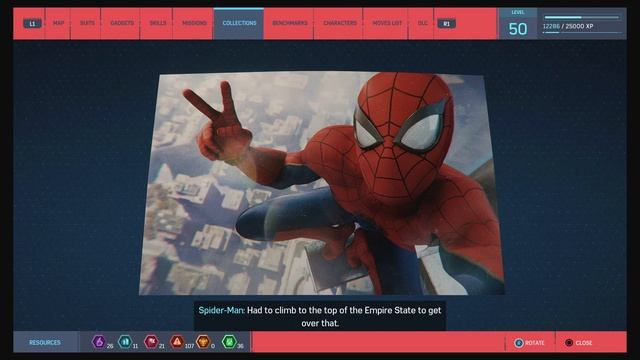Select the Collections tab
This screenshot has height=360, width=640.
click(239, 23)
